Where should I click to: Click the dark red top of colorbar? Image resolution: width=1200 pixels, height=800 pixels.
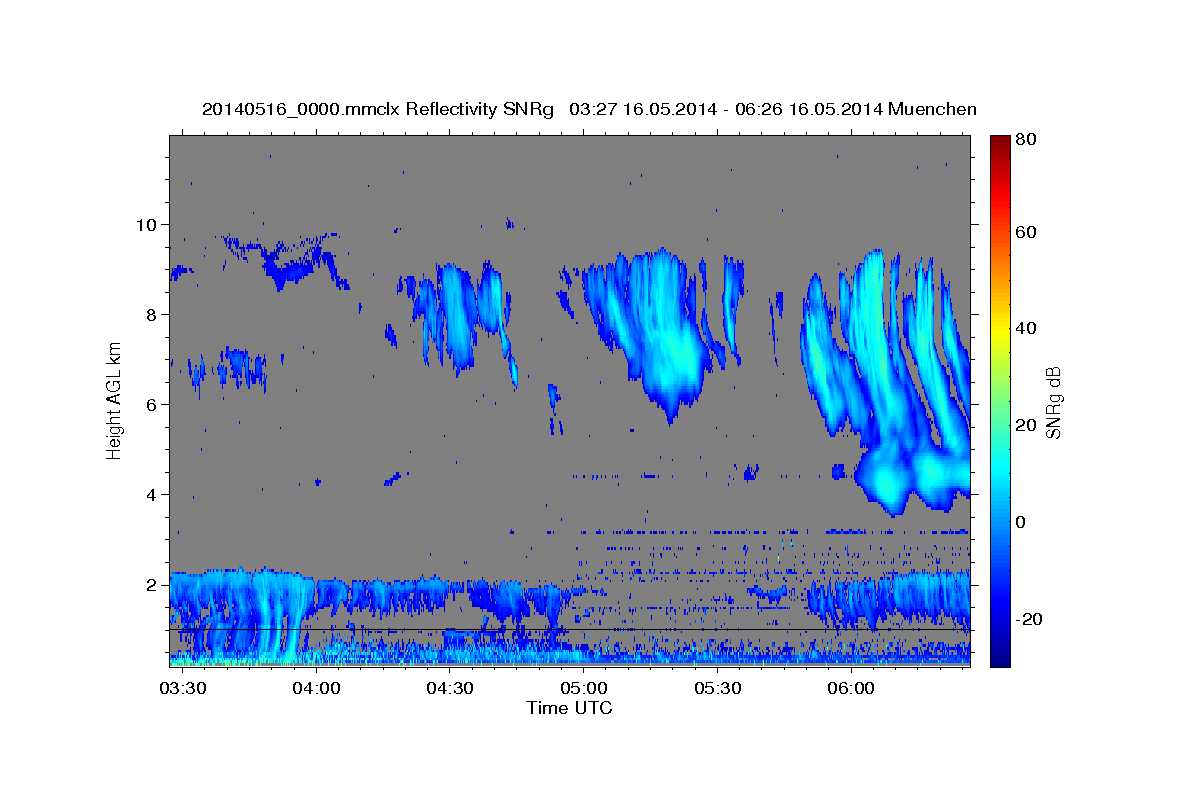(x=1000, y=147)
